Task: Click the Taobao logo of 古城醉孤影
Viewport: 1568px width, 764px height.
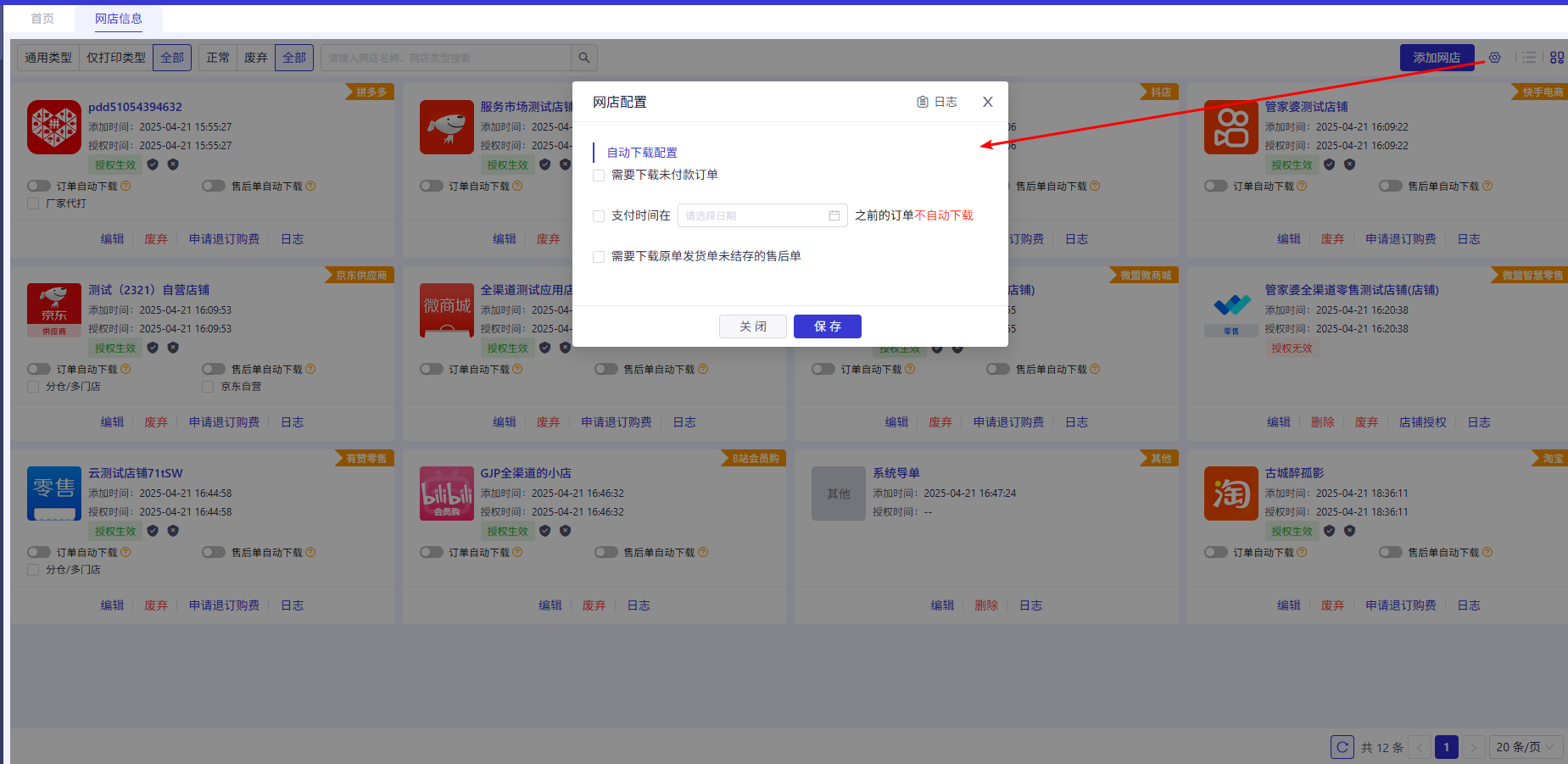Action: (1231, 494)
